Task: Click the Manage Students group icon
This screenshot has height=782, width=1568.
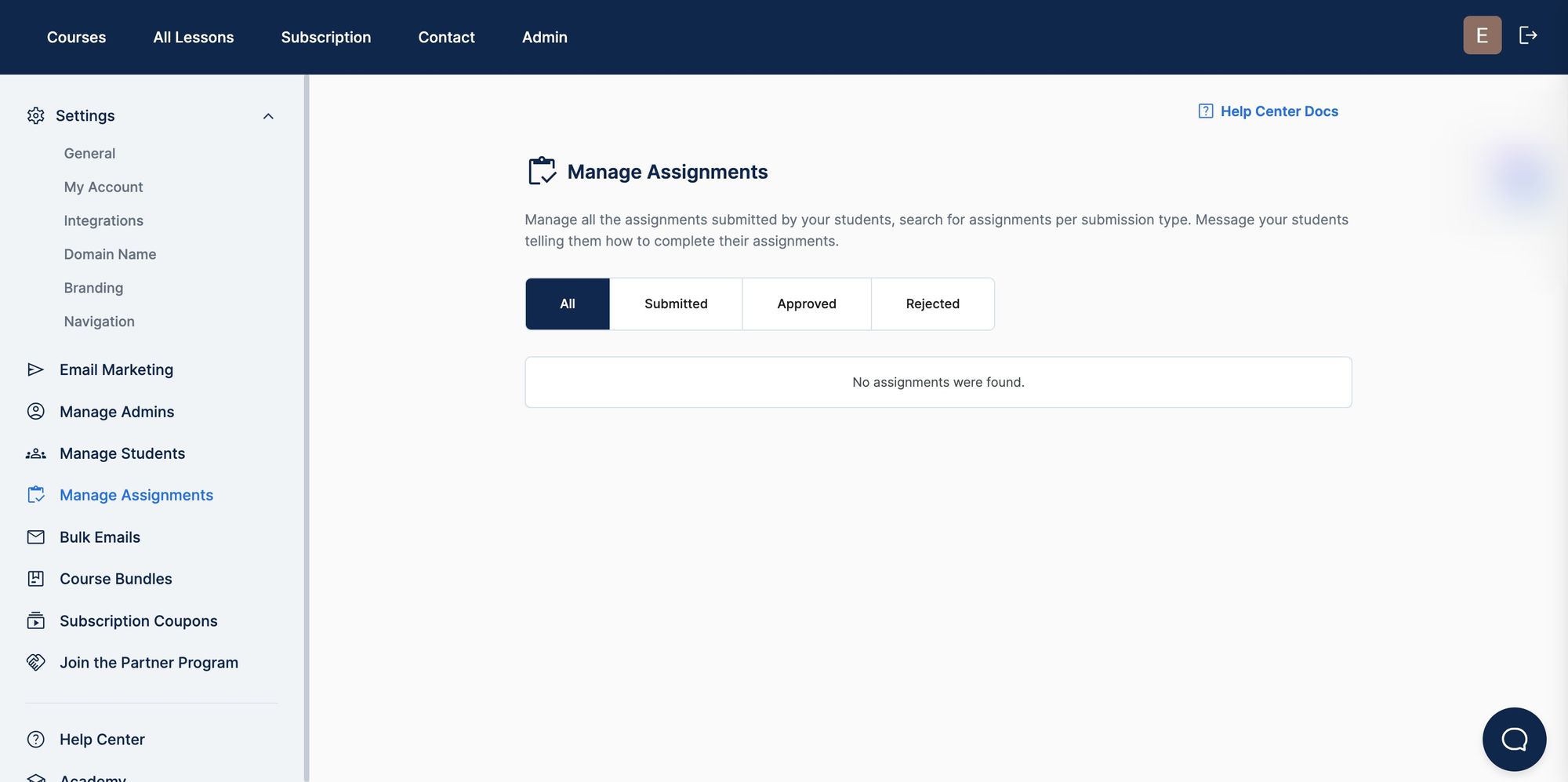Action: click(36, 453)
